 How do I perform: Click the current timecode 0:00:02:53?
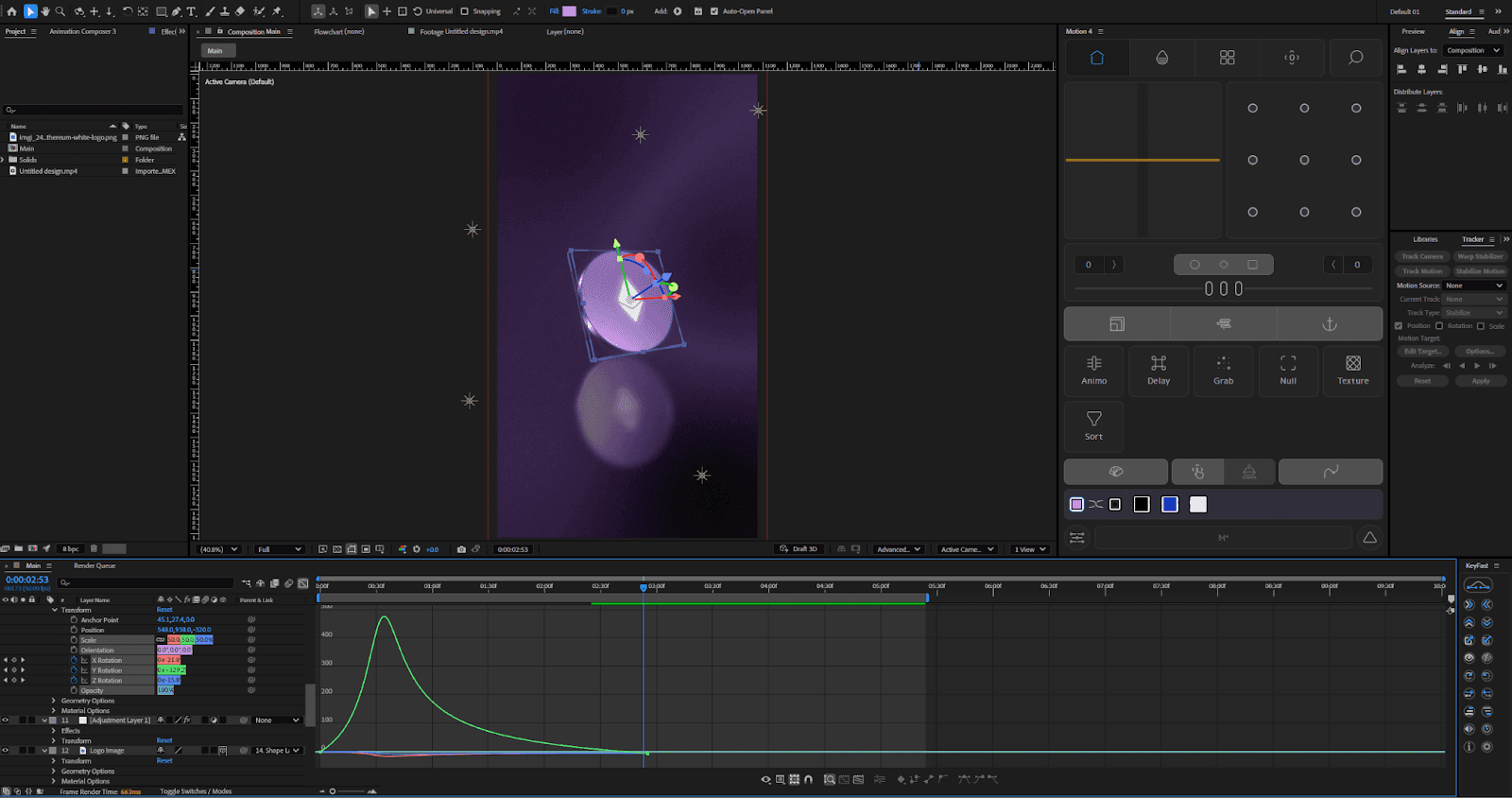tap(27, 580)
